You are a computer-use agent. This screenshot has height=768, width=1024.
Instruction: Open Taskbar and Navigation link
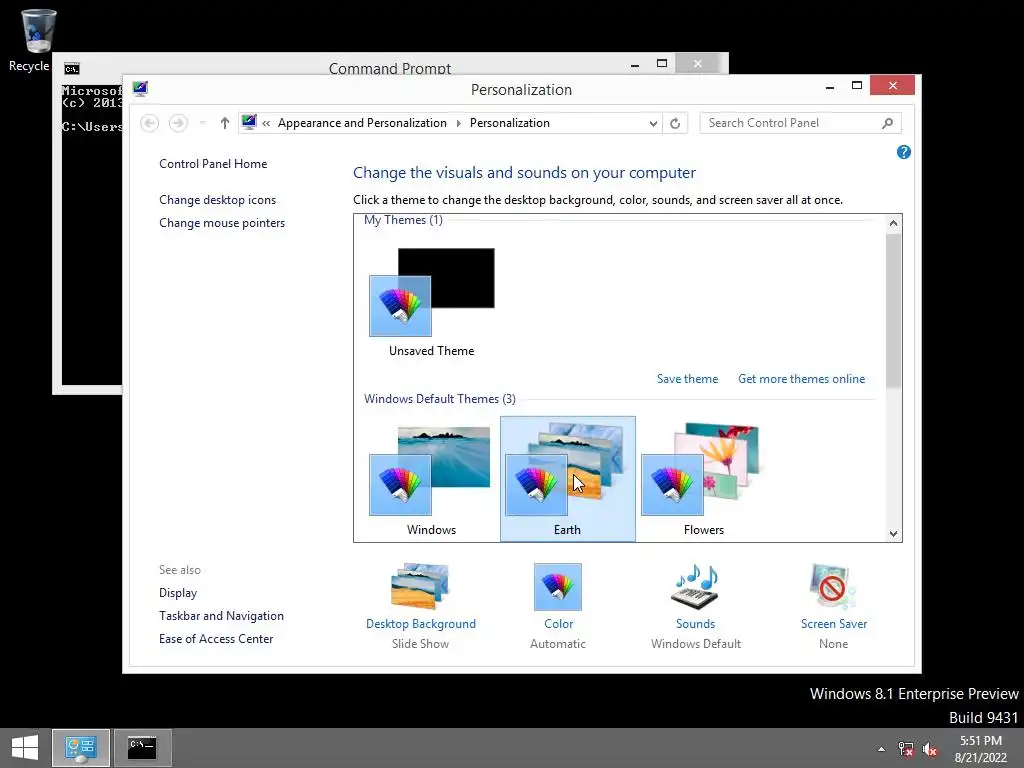pos(221,616)
